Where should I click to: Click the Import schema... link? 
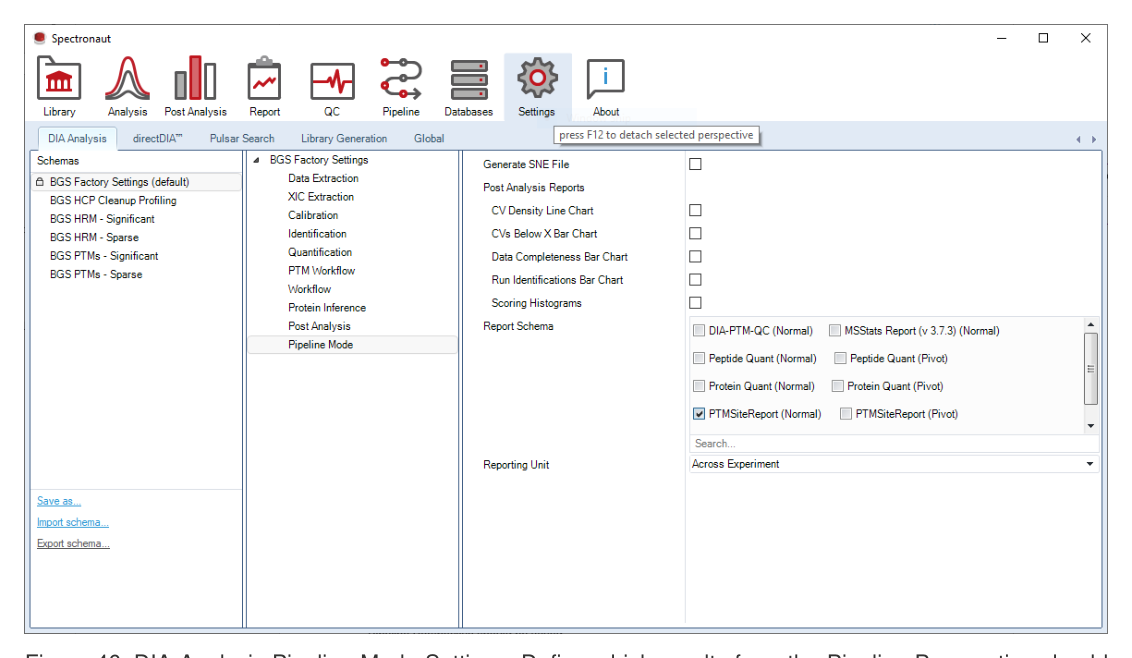[x=73, y=522]
